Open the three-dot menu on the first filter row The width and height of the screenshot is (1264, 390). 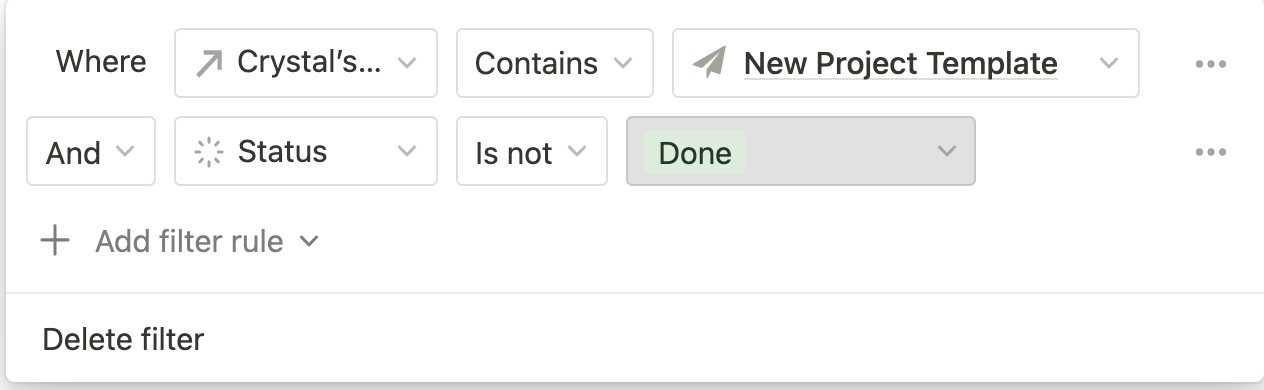[x=1211, y=64]
